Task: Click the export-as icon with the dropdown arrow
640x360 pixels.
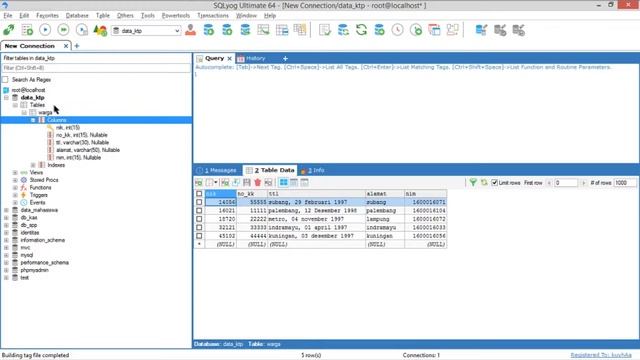Action: coord(211,182)
